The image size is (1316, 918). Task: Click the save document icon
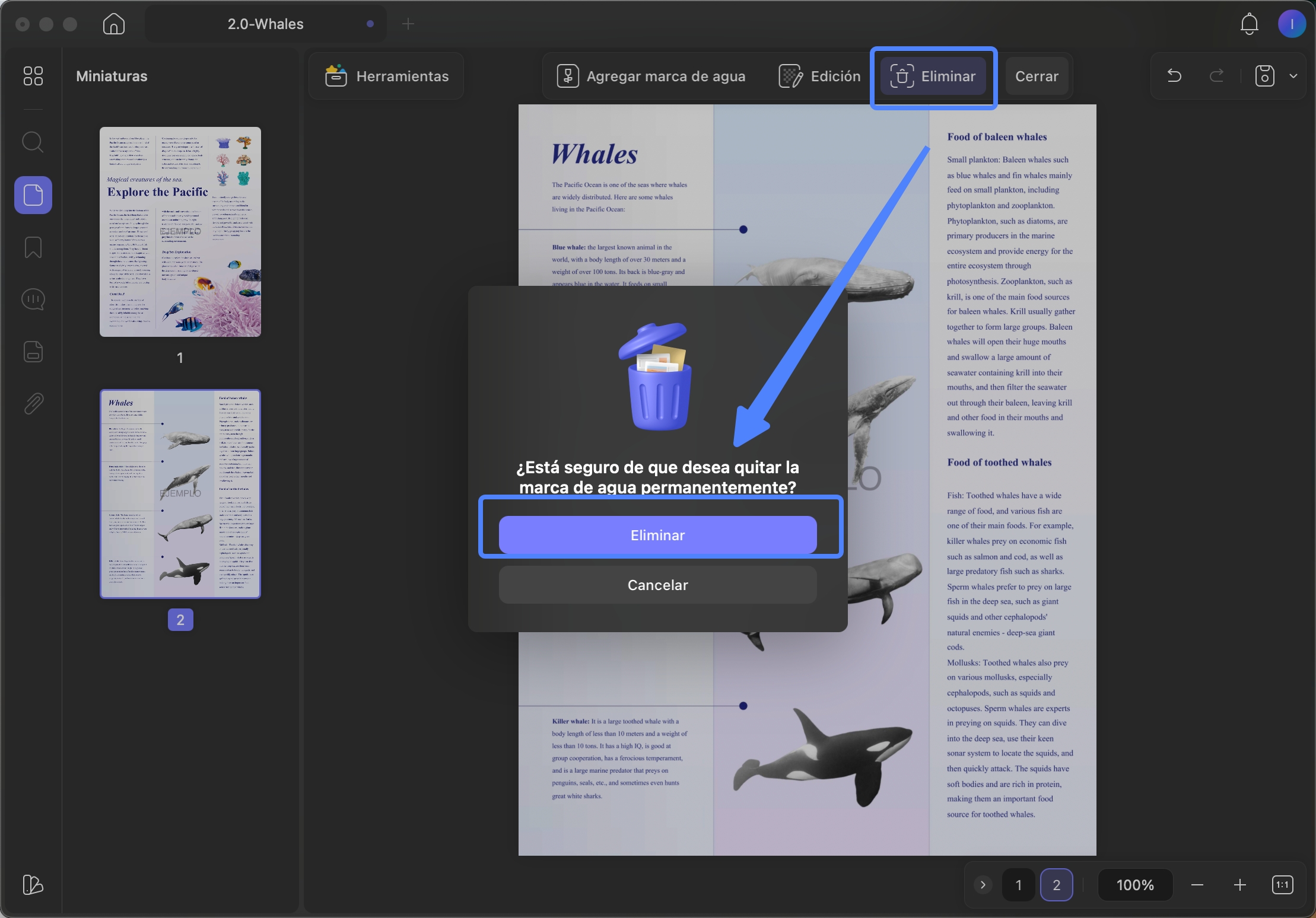click(1265, 76)
